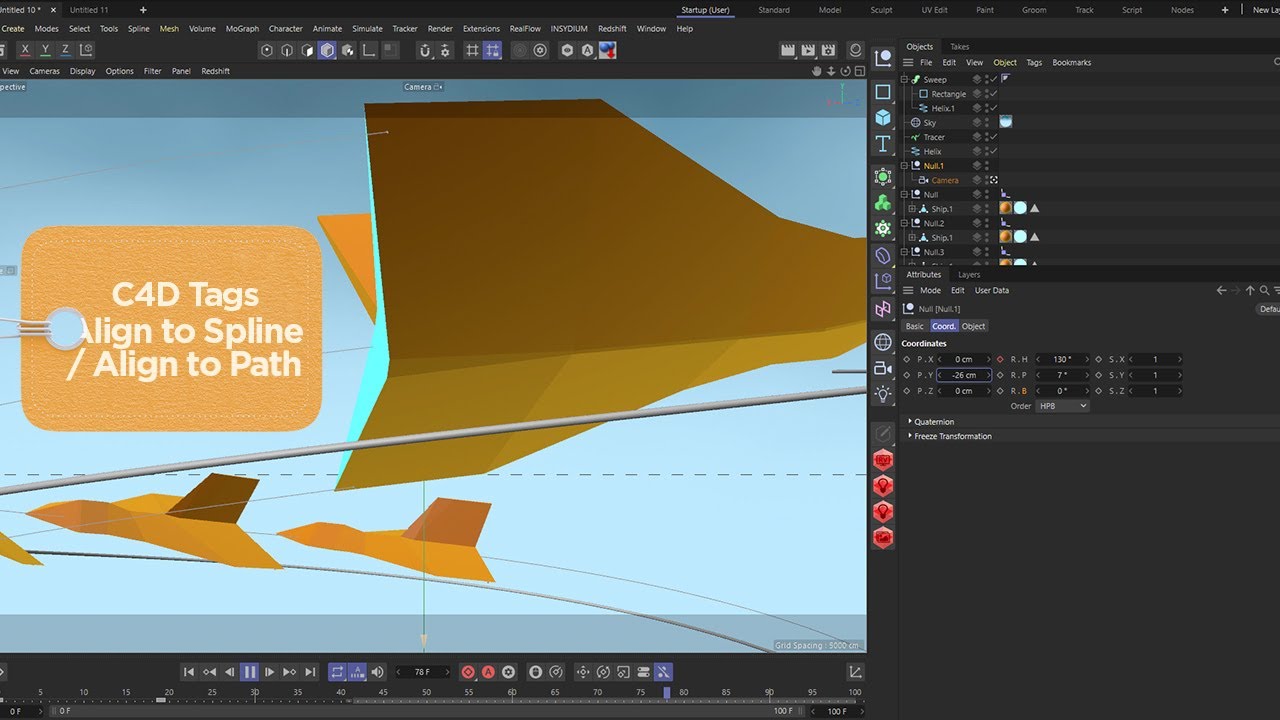
Task: Open the rotation Order HPB dropdown
Action: (x=1062, y=406)
